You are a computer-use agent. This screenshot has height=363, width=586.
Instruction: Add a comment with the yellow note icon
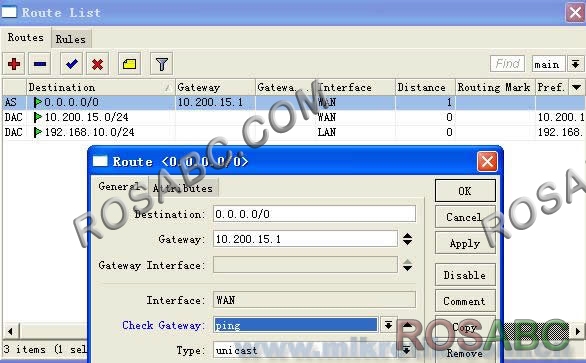(x=129, y=64)
